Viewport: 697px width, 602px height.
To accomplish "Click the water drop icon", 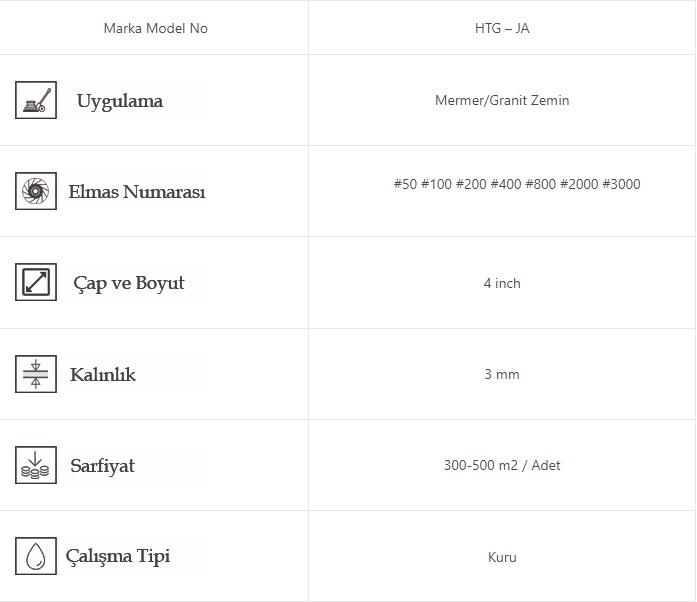I will (36, 556).
